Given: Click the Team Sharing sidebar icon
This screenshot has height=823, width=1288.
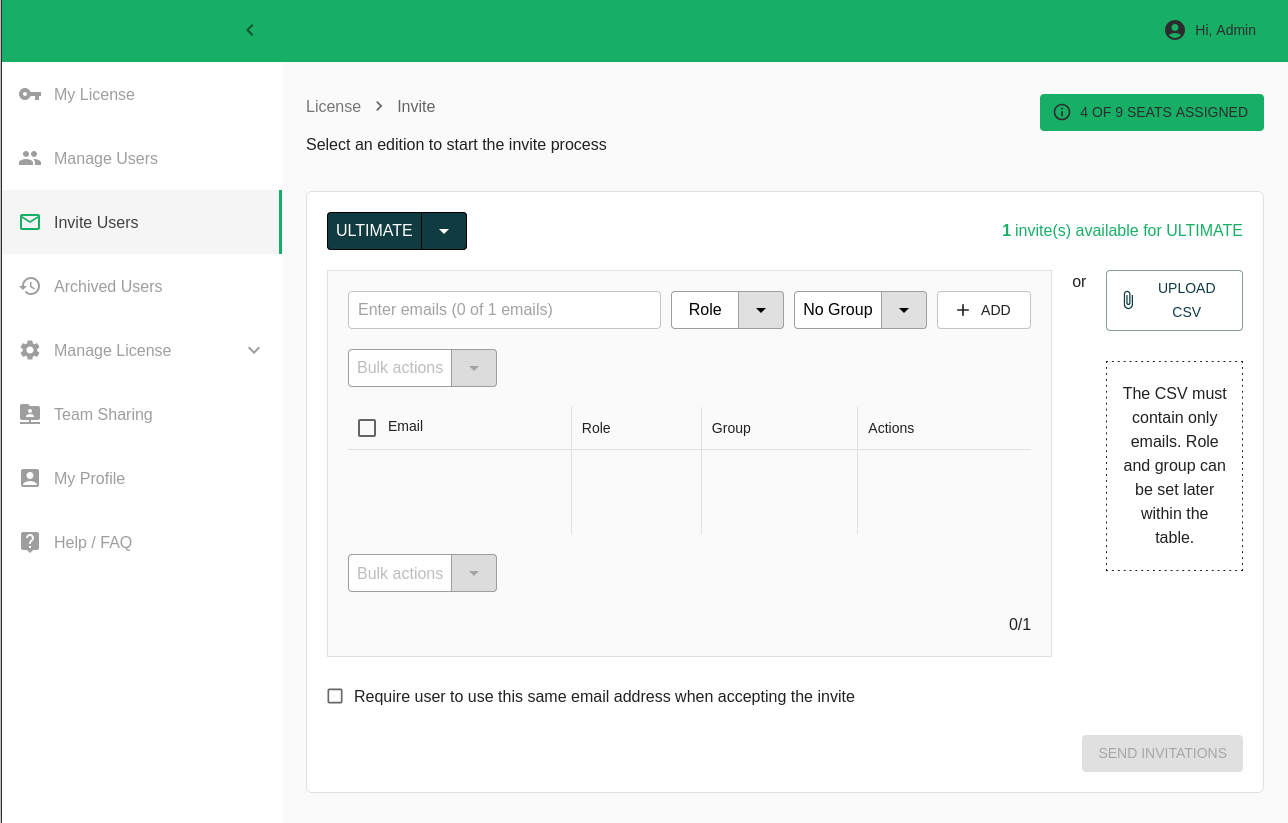Looking at the screenshot, I should (30, 414).
